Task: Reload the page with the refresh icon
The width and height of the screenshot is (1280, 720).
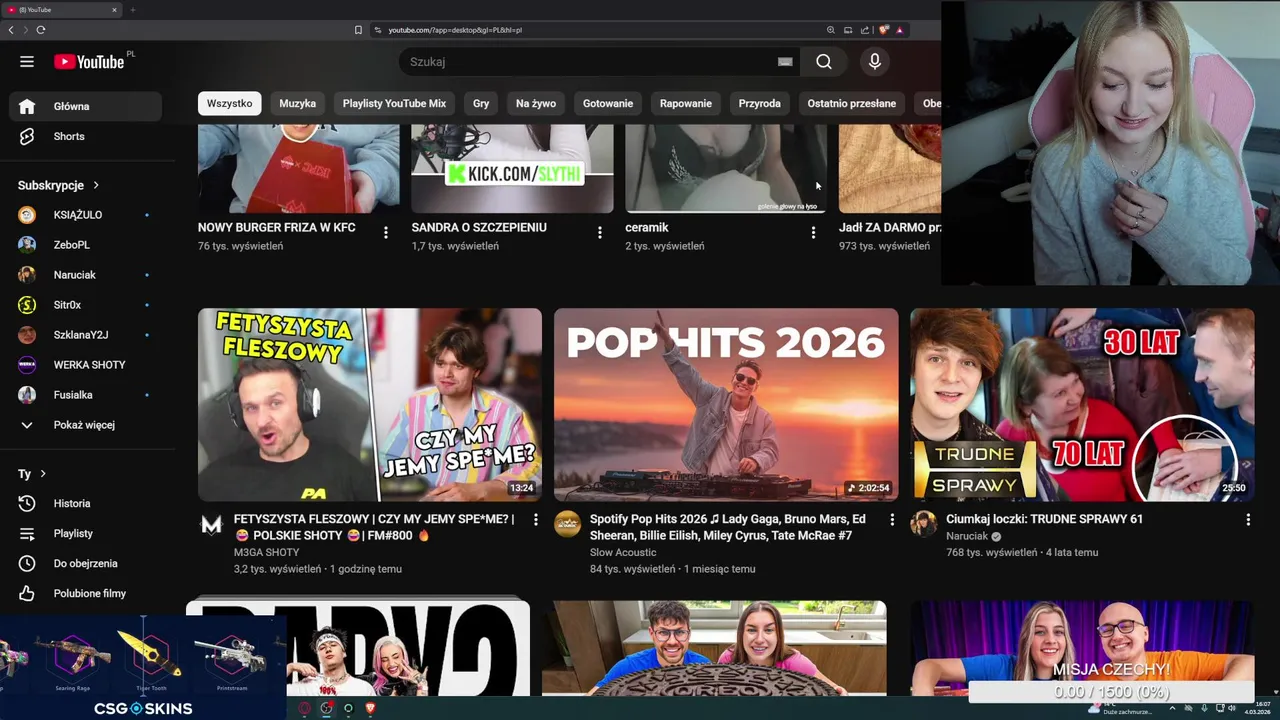Action: click(x=40, y=30)
